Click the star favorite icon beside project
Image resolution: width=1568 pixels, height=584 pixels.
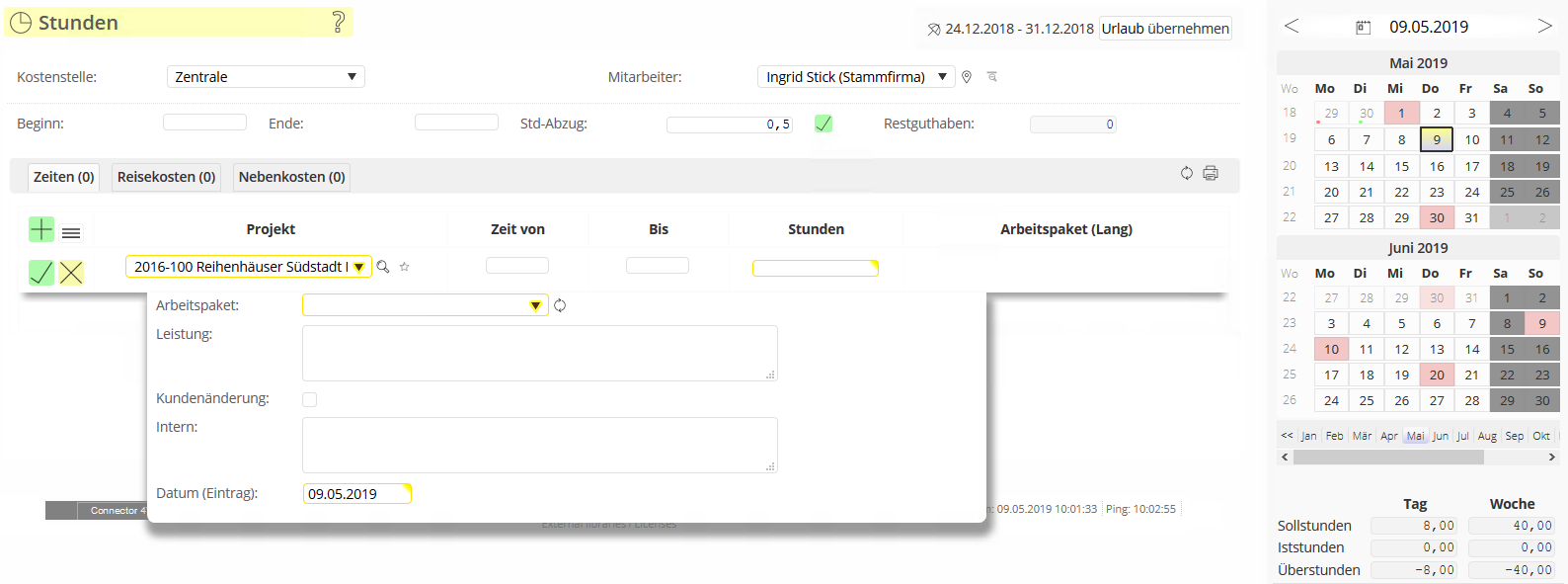coord(404,267)
